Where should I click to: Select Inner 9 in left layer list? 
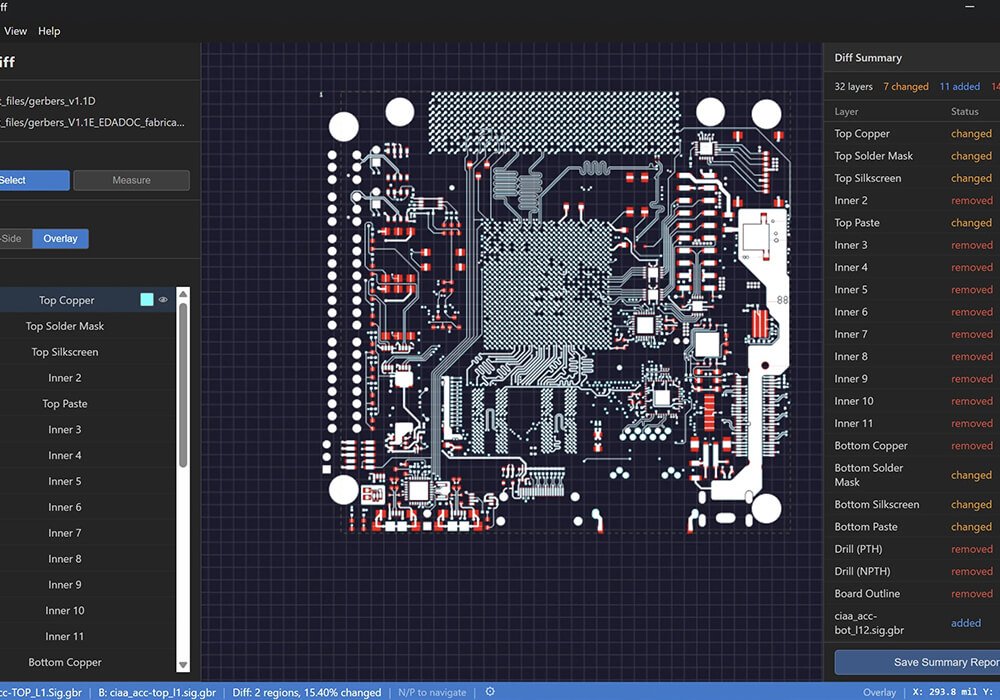click(x=87, y=585)
